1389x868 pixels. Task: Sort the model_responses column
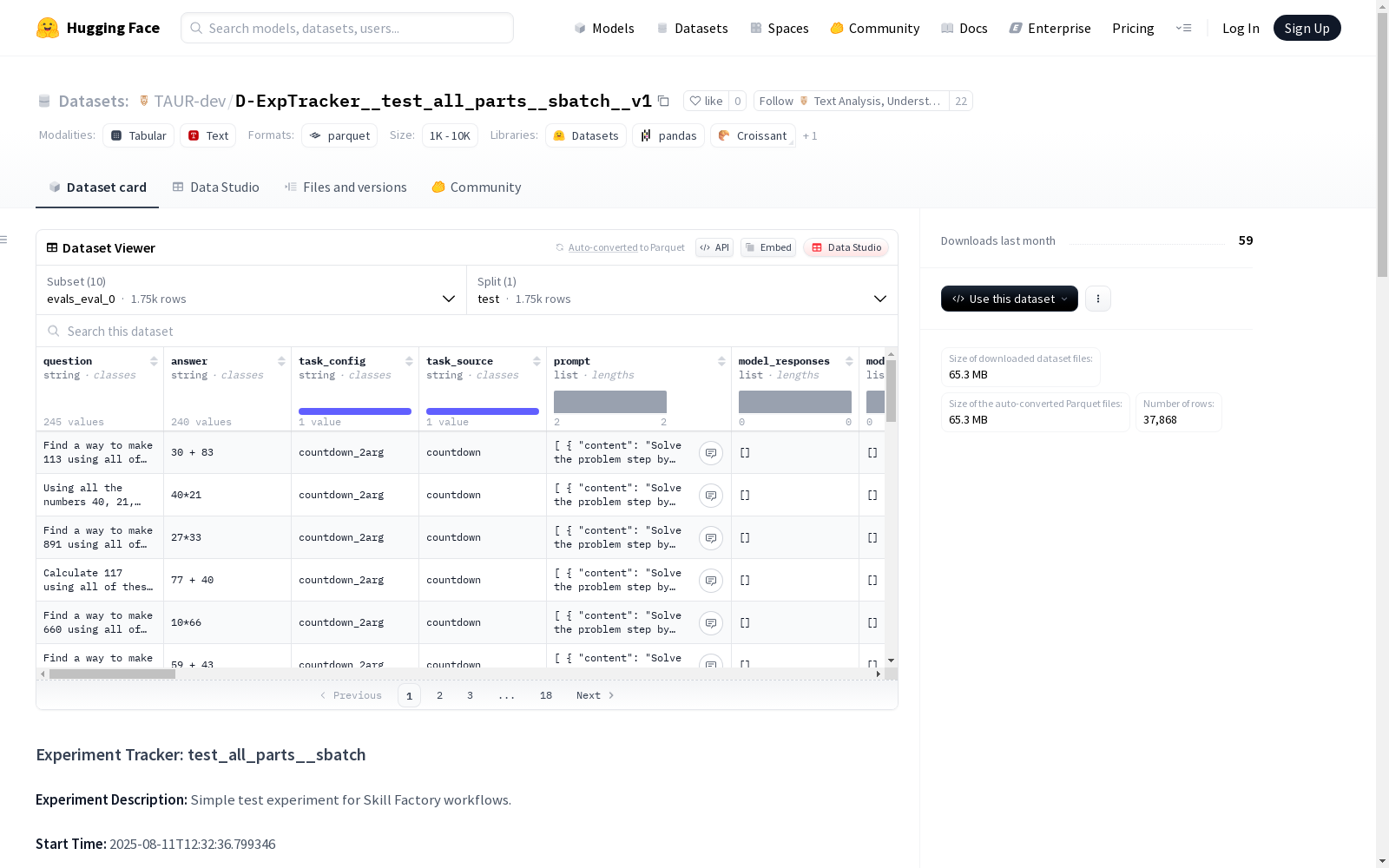[x=849, y=361]
